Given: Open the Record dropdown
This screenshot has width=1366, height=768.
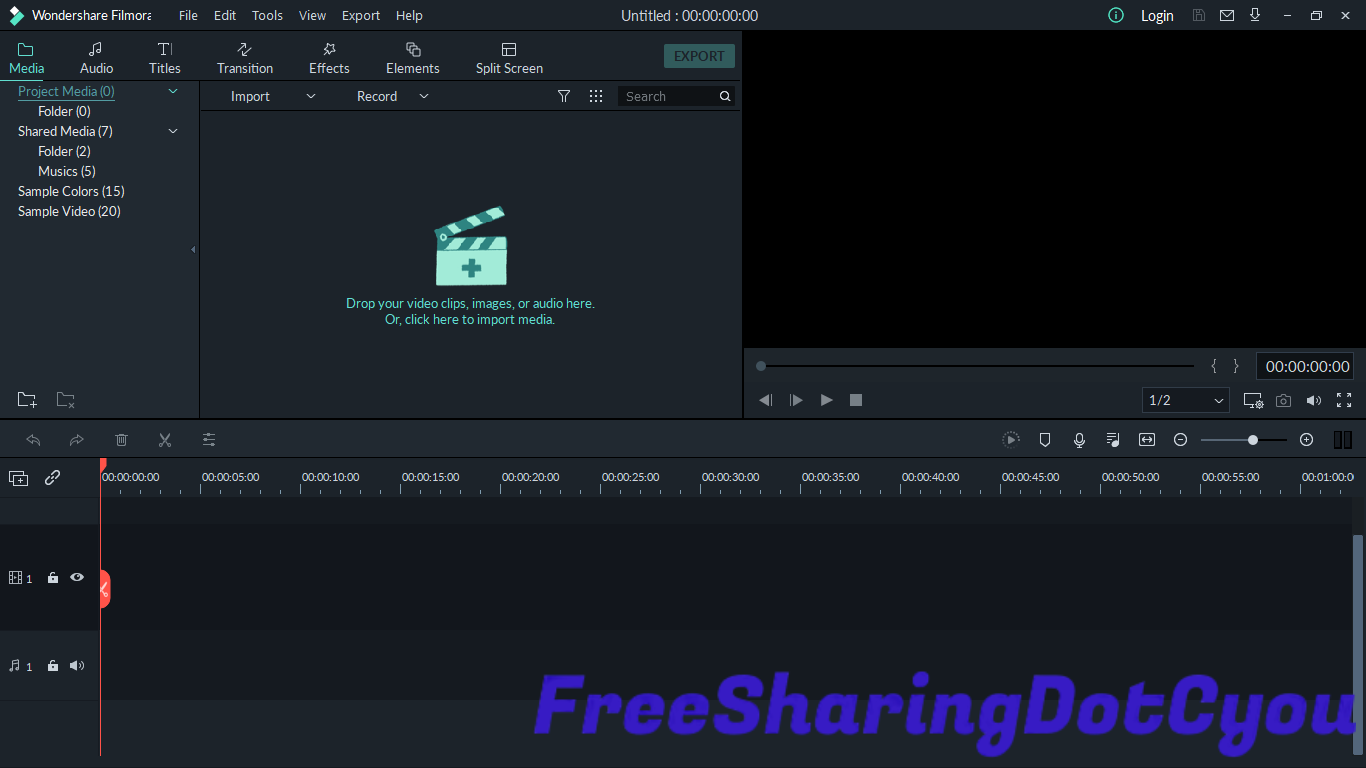Looking at the screenshot, I should tap(392, 96).
